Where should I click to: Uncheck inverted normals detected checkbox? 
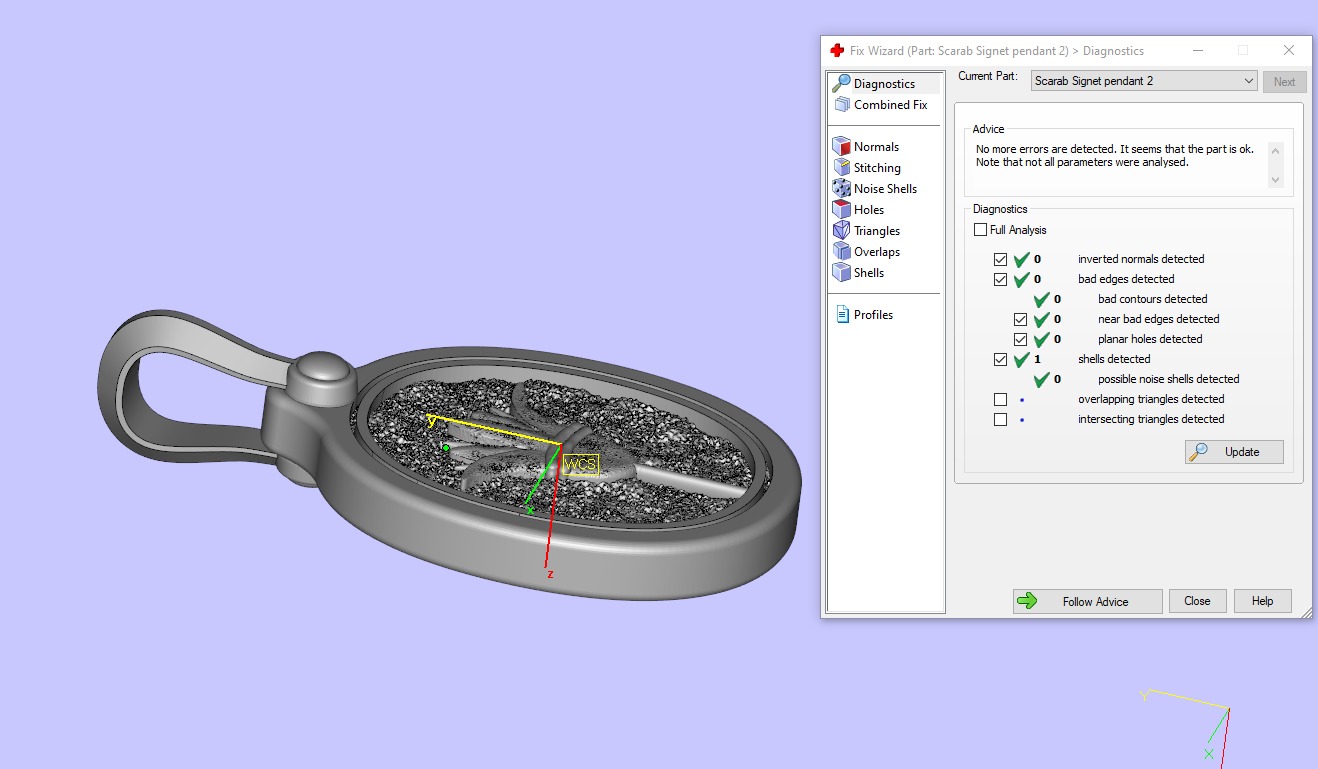[x=1000, y=260]
